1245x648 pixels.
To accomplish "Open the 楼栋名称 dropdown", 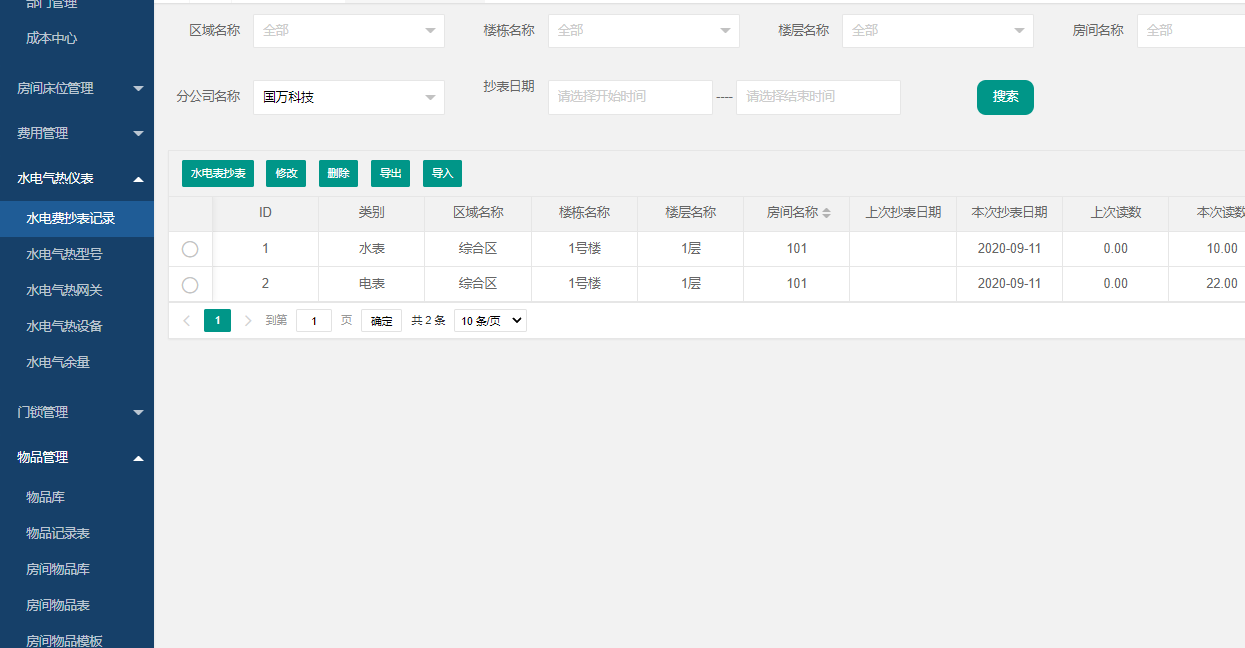I will point(643,31).
